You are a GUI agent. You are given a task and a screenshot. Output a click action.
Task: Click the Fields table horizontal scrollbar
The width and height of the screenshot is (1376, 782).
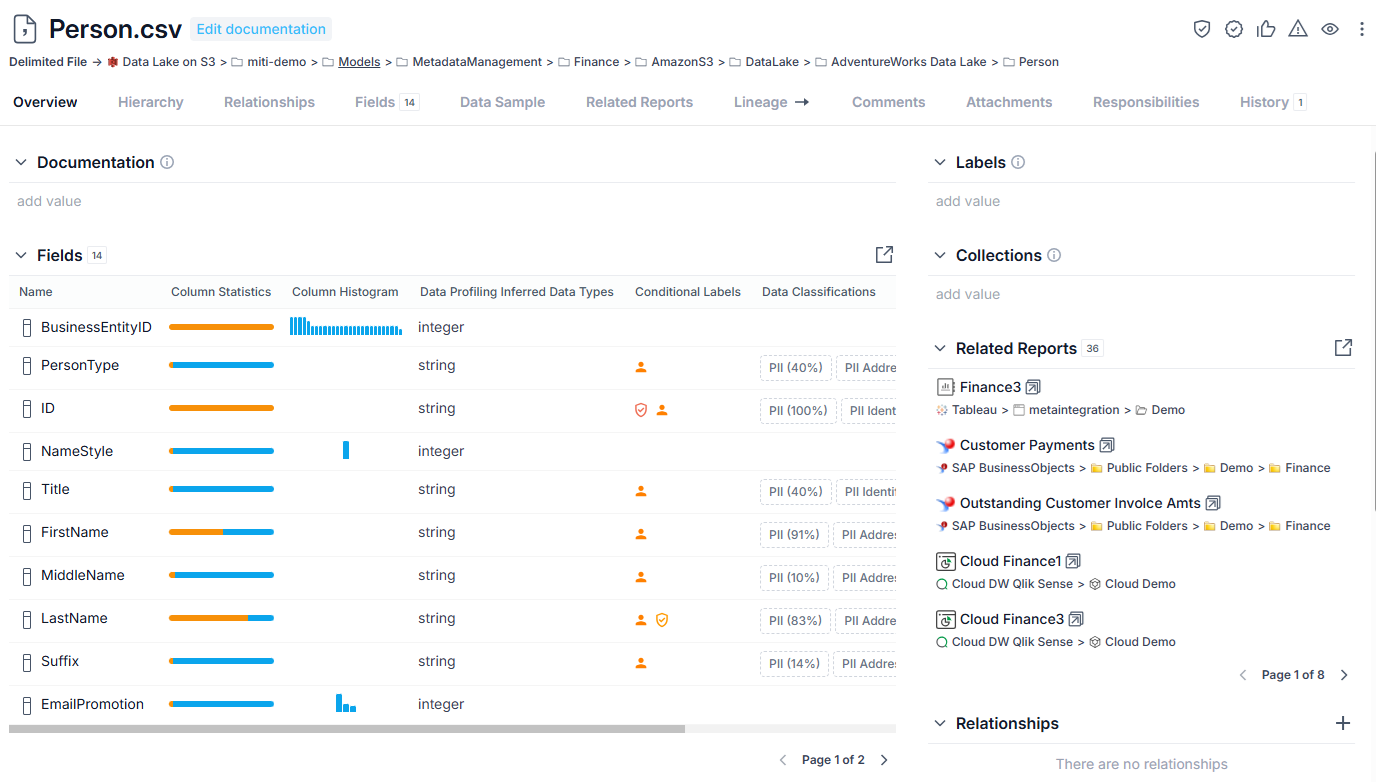[x=347, y=729]
